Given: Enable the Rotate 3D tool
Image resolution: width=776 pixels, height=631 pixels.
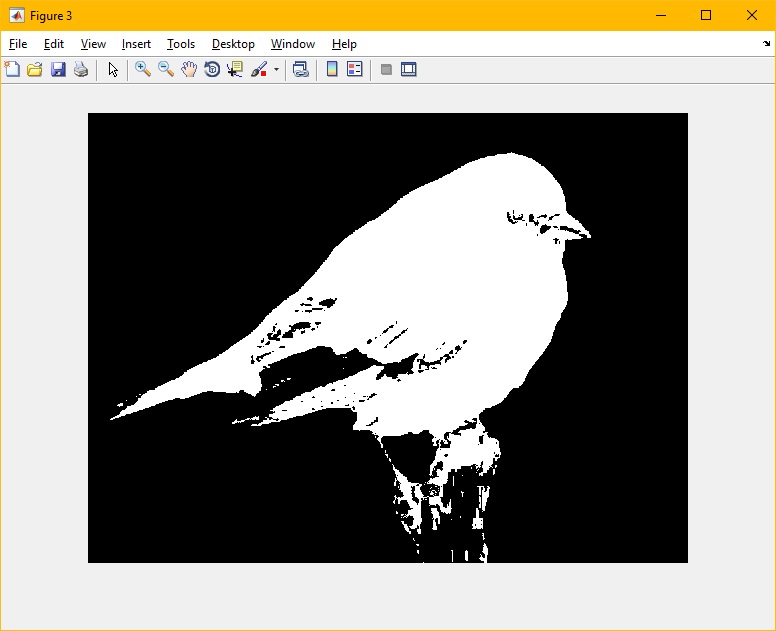Looking at the screenshot, I should (x=212, y=70).
